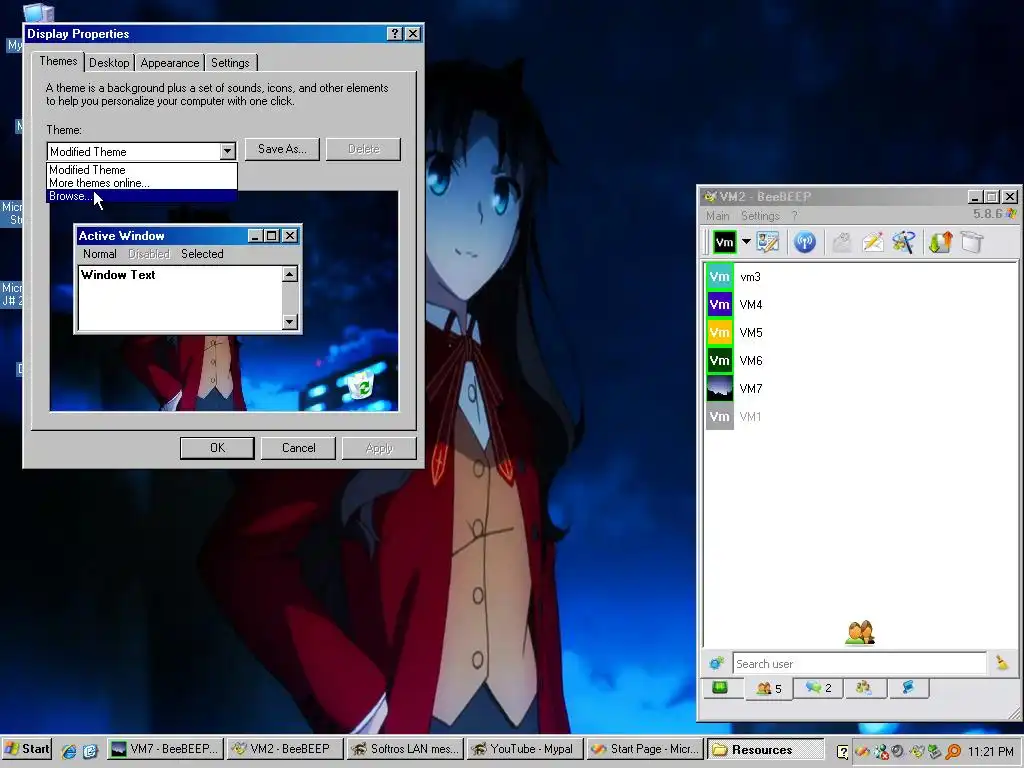Click the purple VM4 avatar icon

720,304
